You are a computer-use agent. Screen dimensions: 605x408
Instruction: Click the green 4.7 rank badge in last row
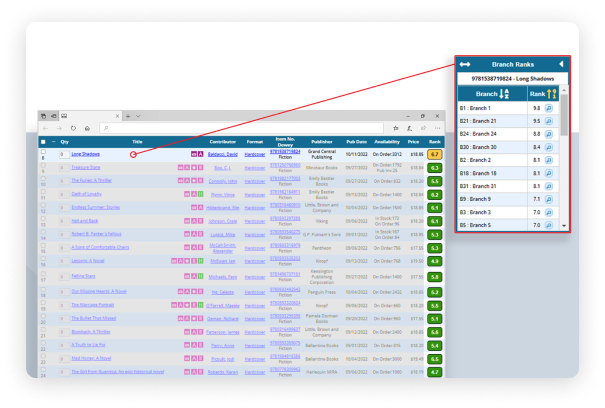click(435, 372)
